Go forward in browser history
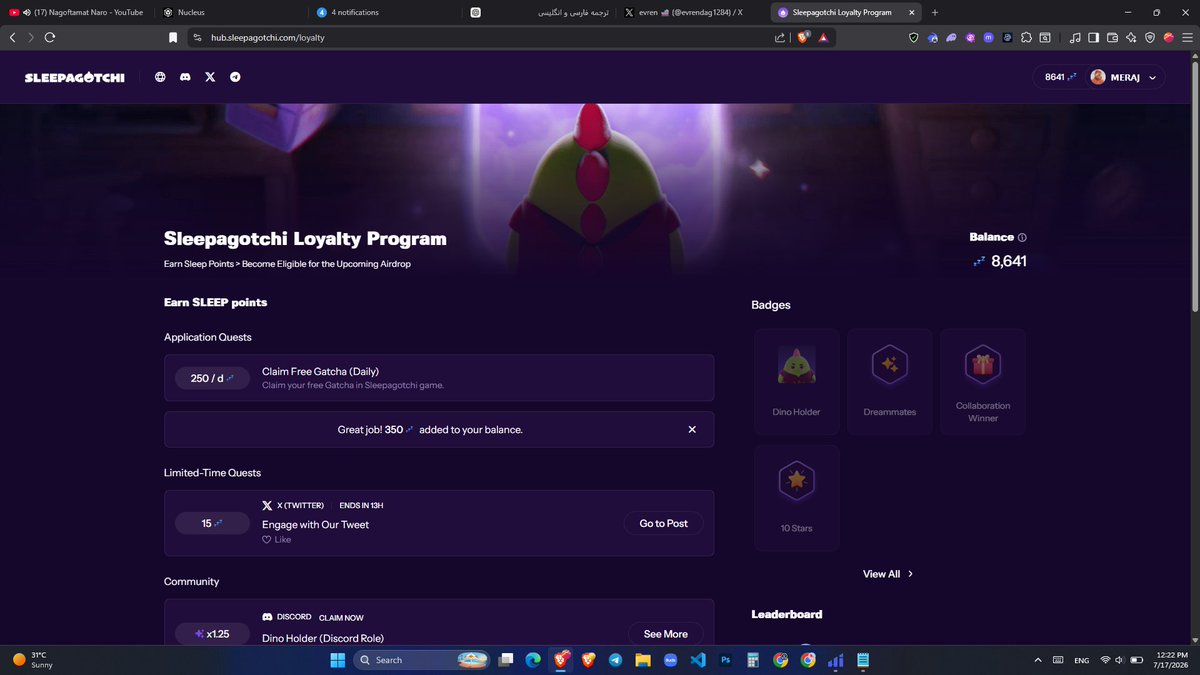 (30, 37)
